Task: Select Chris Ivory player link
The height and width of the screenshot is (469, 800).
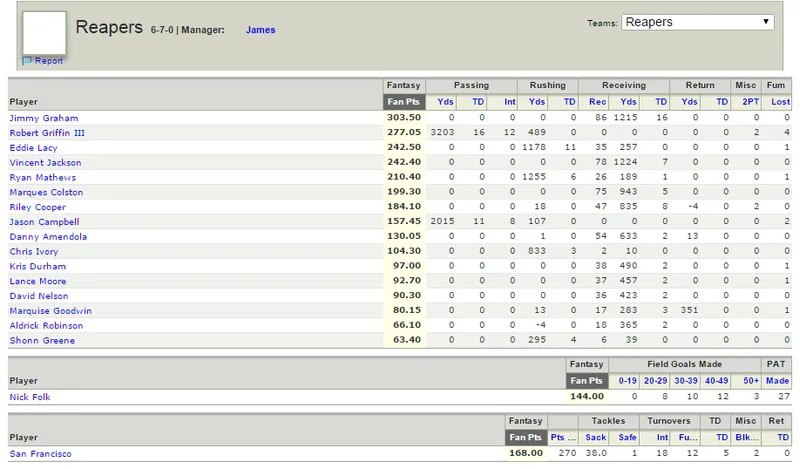Action: coord(34,251)
